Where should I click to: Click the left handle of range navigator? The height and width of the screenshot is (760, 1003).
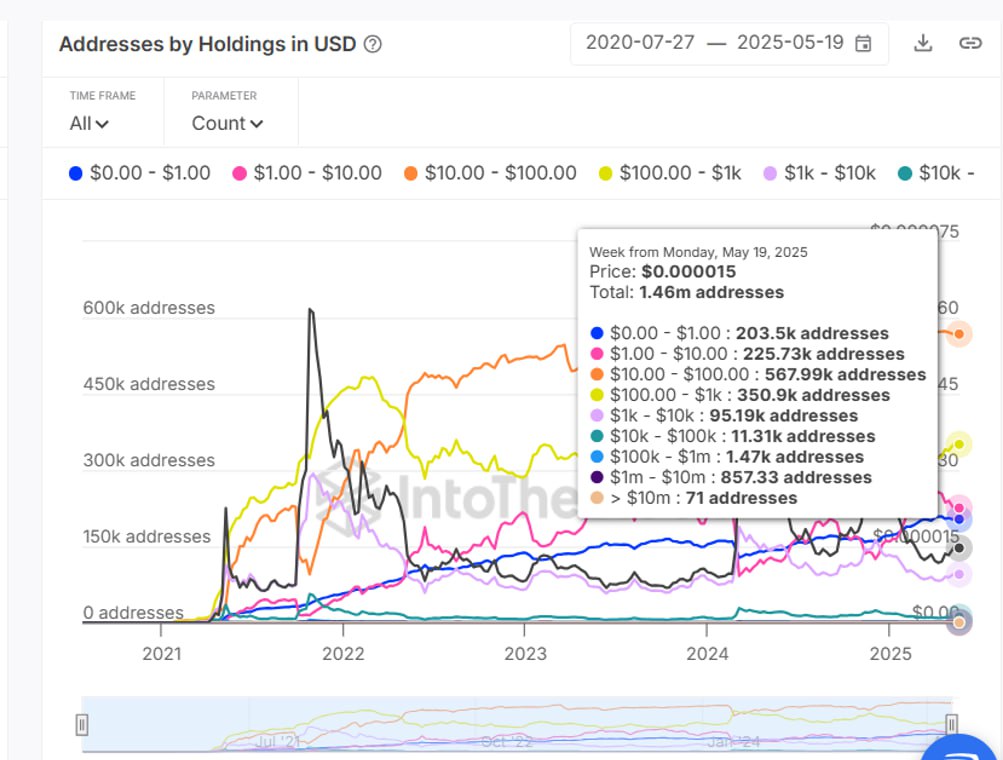pyautogui.click(x=82, y=724)
